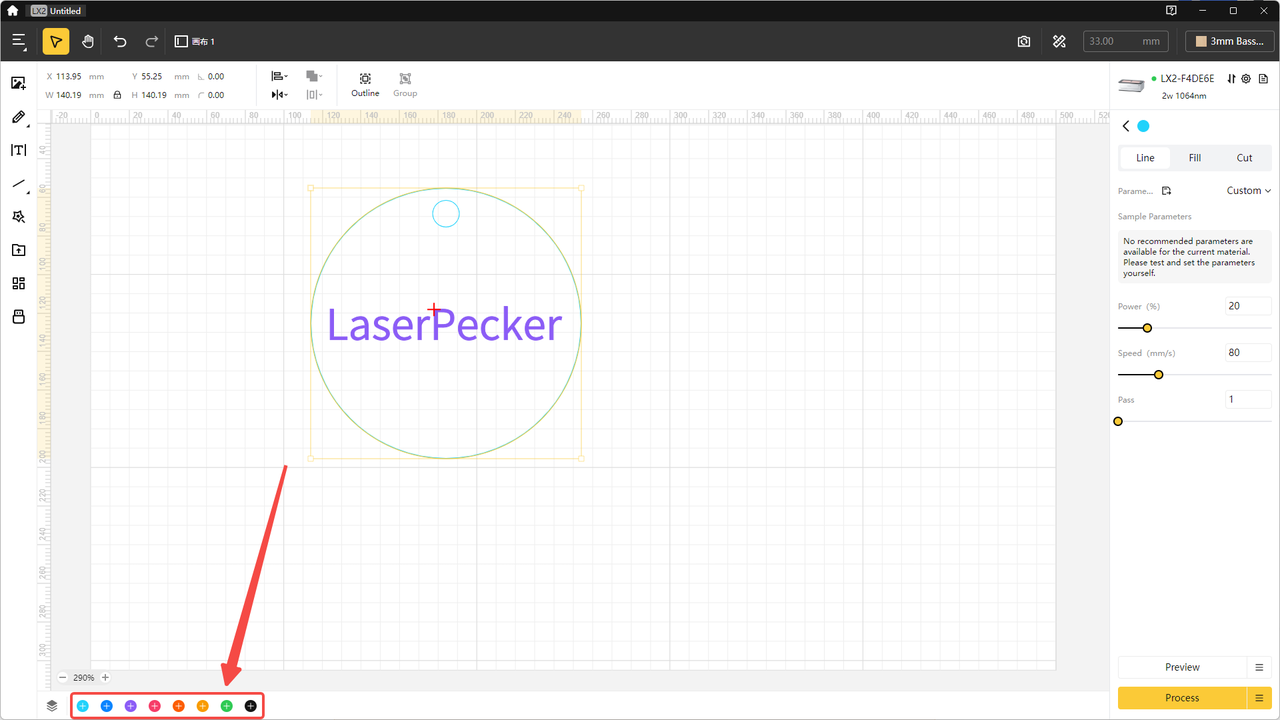Select the line drawing tool

click(18, 184)
